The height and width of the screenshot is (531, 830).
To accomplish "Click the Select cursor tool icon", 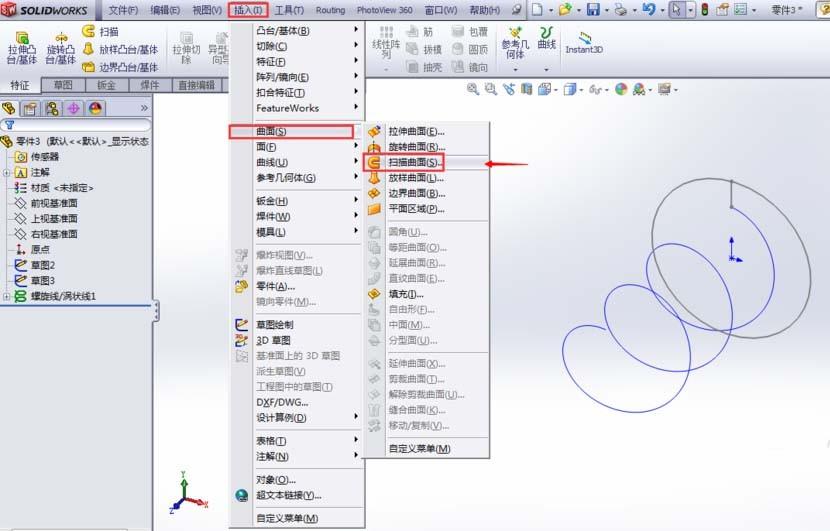I will (676, 10).
